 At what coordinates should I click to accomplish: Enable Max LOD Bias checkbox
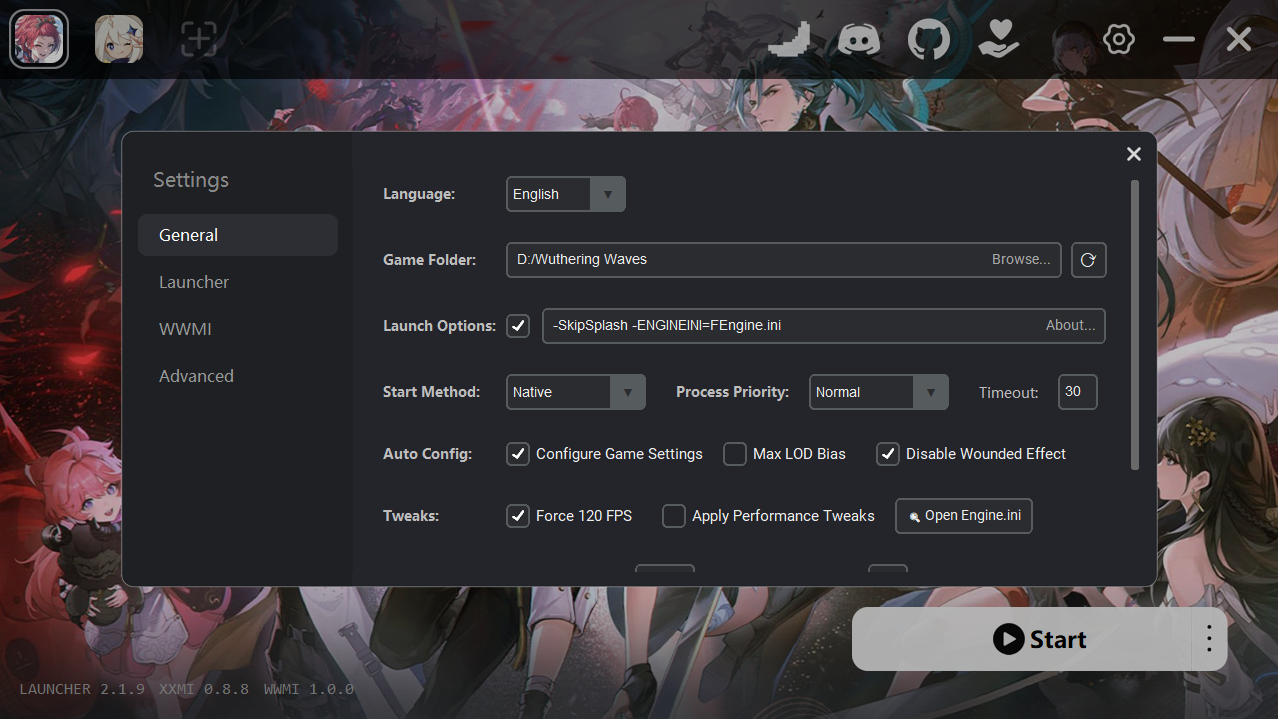click(735, 454)
